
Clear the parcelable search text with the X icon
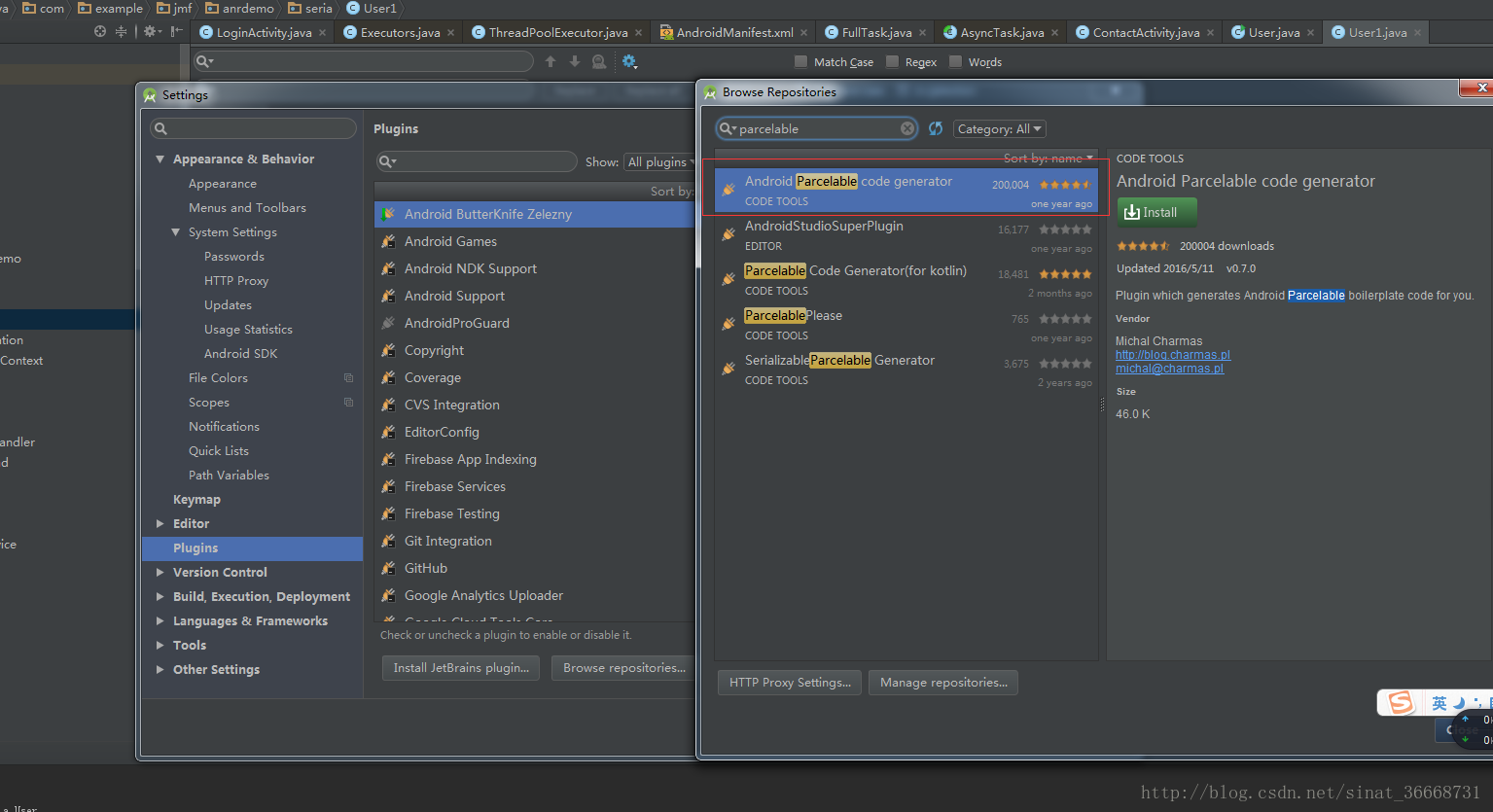(907, 128)
